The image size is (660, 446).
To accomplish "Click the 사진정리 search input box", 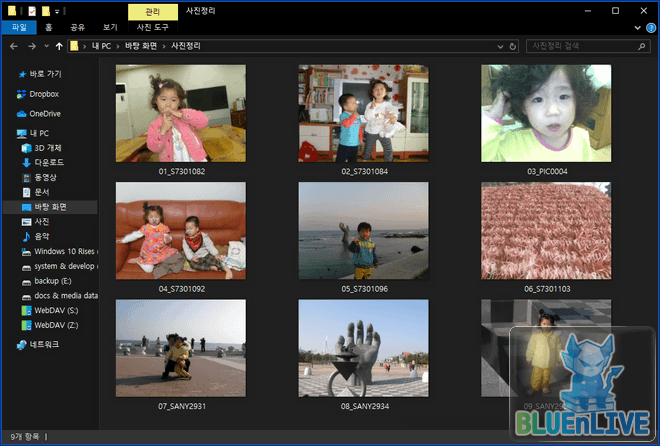I will (x=580, y=46).
